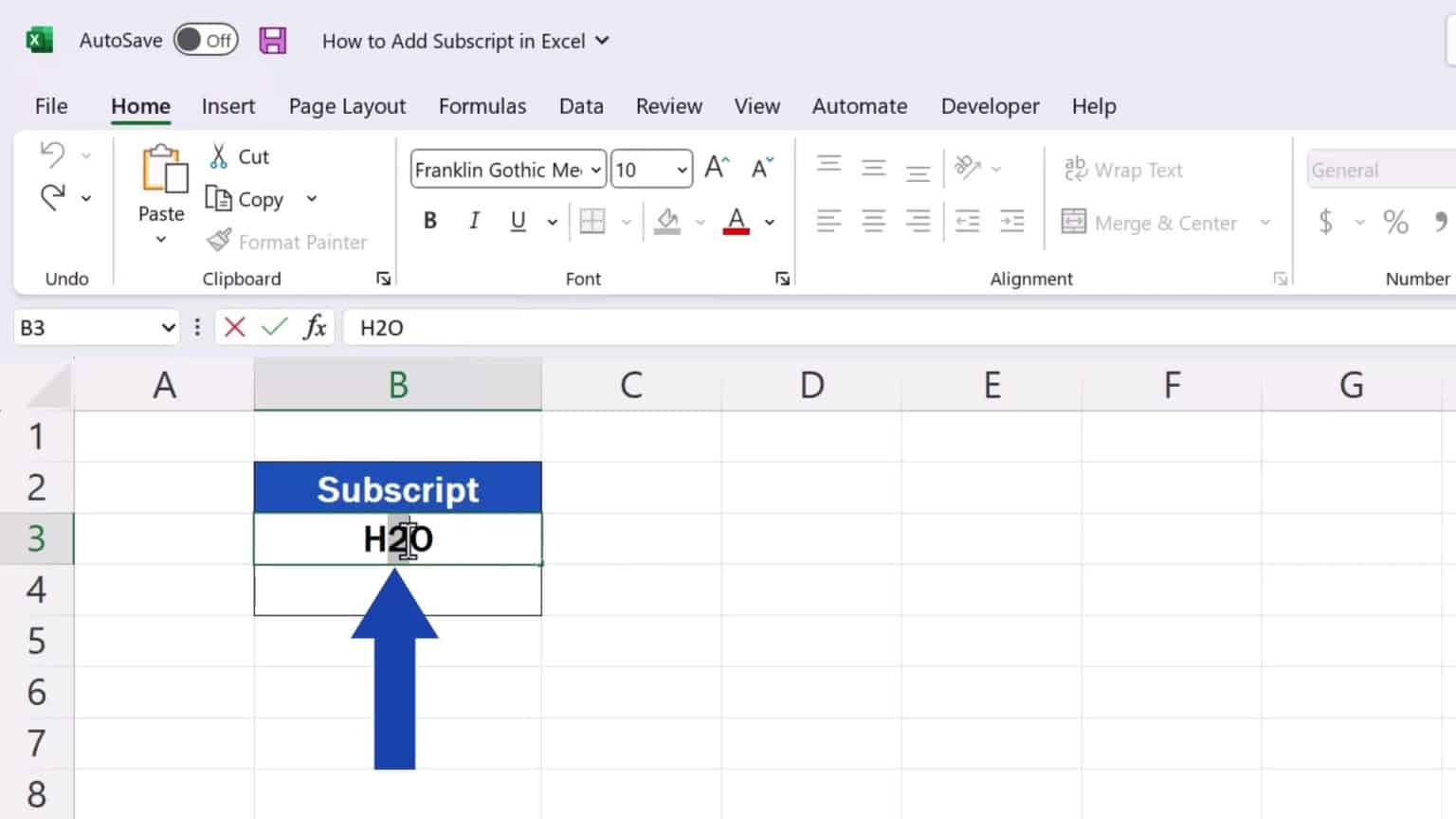
Task: Click the Save icon in title bar
Action: pyautogui.click(x=273, y=41)
